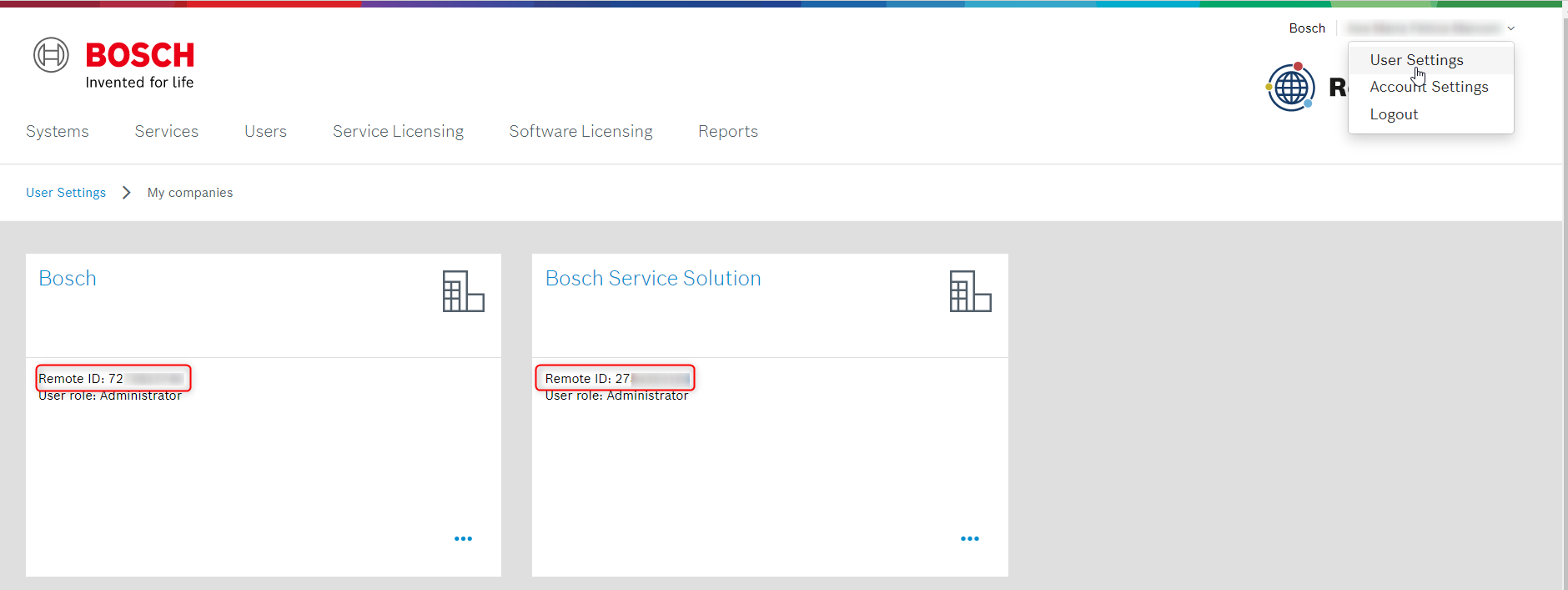This screenshot has width=1568, height=590.
Task: Click the My companies breadcrumb
Action: [x=190, y=193]
